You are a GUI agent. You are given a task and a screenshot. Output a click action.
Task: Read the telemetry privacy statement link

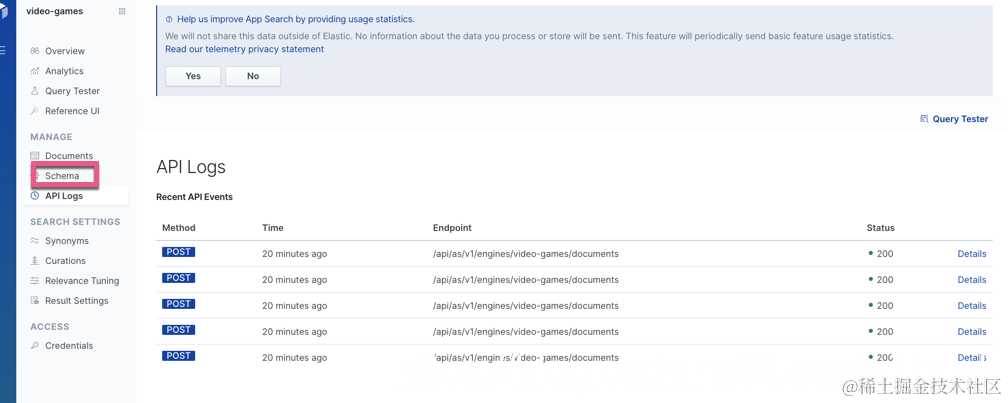pos(244,49)
